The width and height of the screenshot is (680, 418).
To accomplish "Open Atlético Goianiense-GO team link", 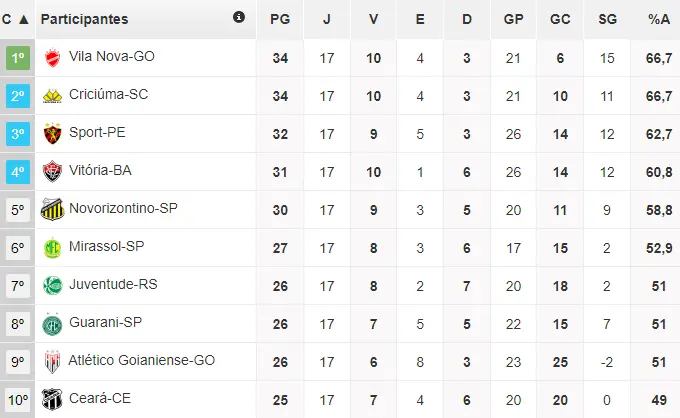I will point(142,360).
